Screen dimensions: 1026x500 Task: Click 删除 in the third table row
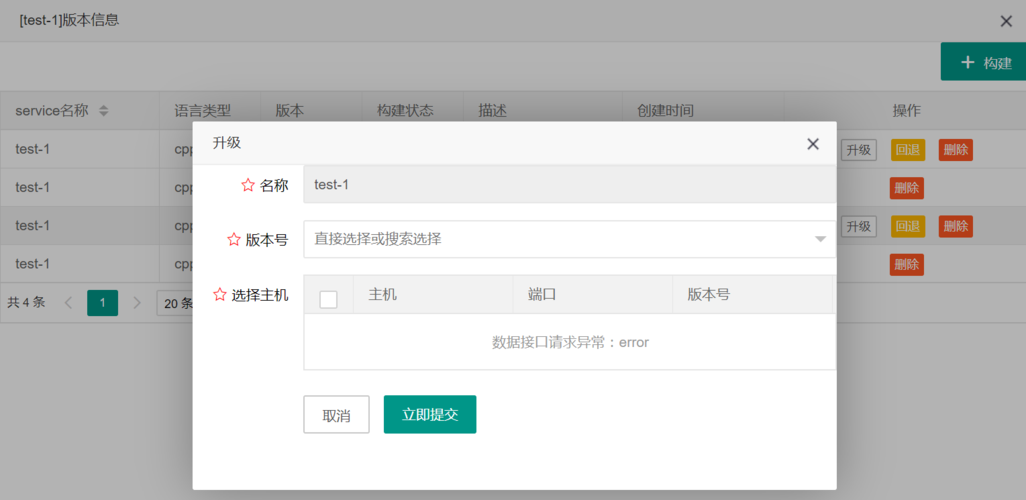coord(955,226)
